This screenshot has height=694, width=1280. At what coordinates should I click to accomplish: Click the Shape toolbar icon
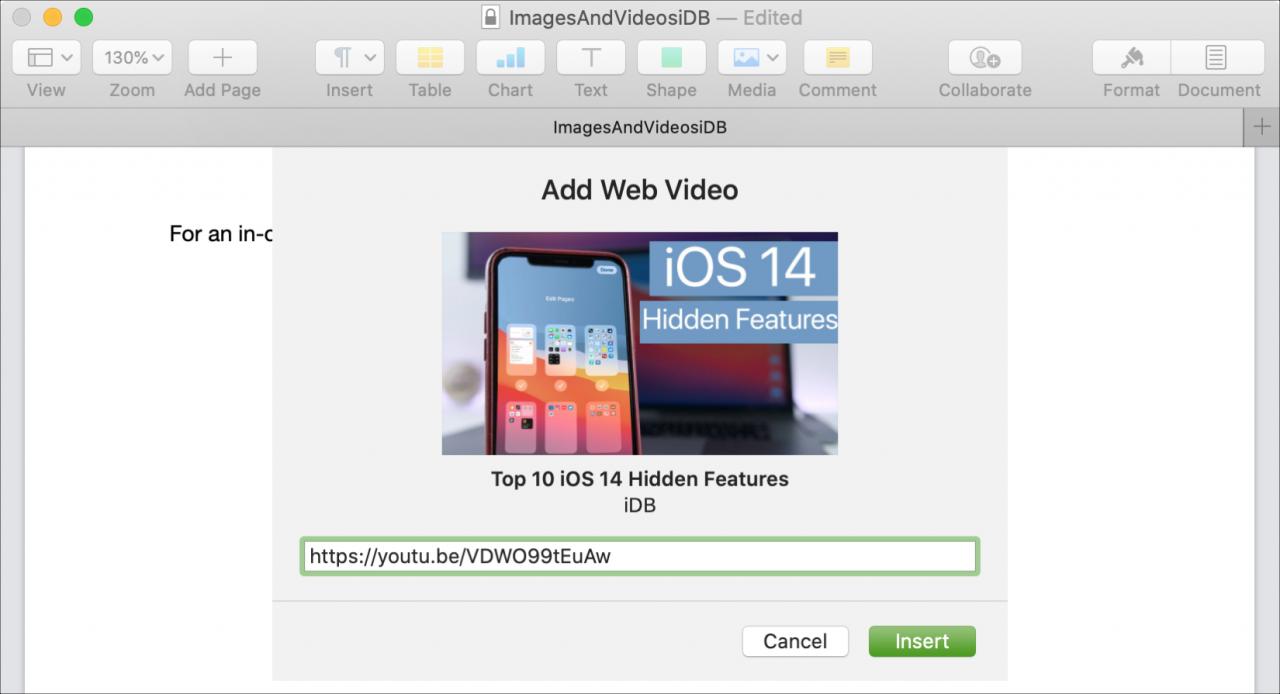(x=671, y=58)
